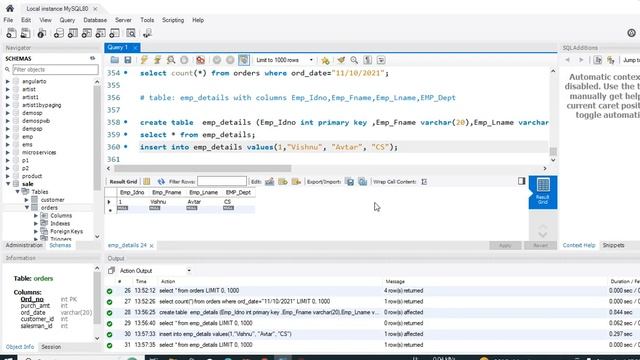640x360 pixels.
Task: Open the inspector for selected object
Action: [42, 33]
